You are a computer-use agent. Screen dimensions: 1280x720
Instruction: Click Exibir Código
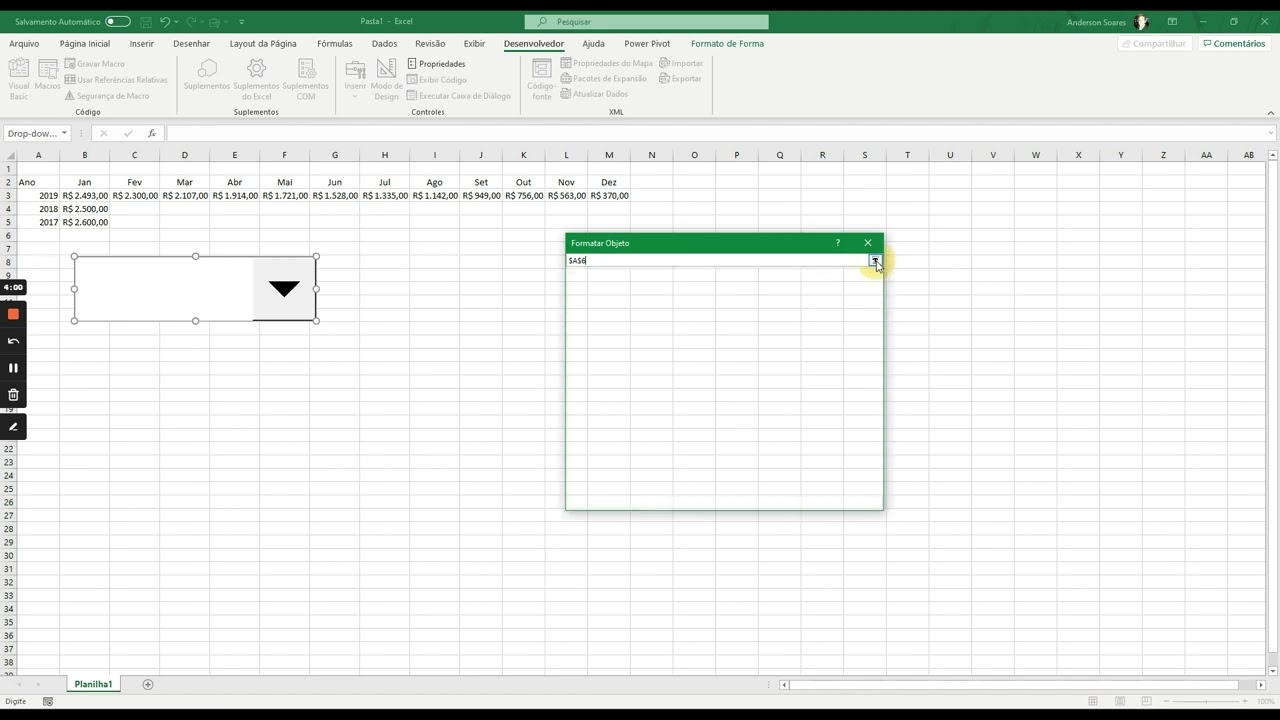coord(437,79)
